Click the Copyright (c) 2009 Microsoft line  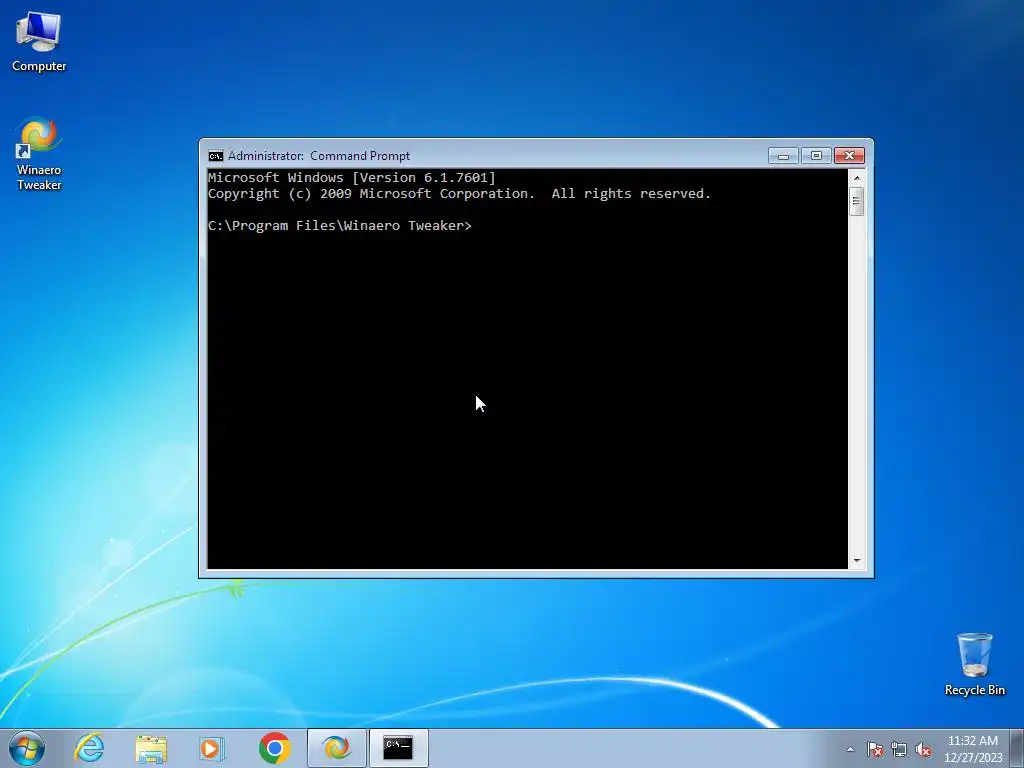pos(459,194)
